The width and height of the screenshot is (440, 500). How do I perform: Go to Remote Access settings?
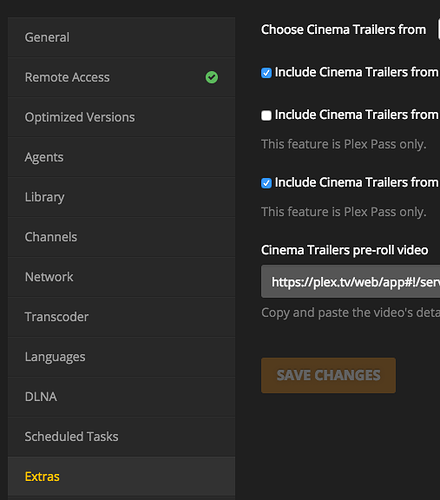click(121, 77)
